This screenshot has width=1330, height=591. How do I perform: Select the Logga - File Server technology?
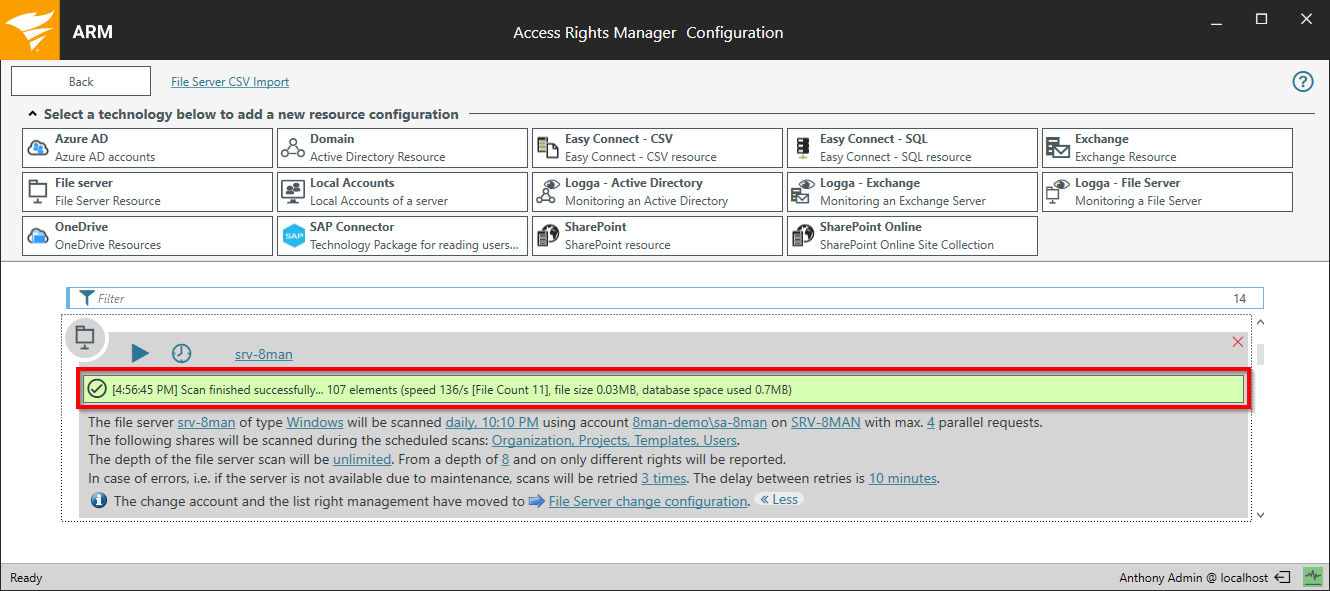tap(1167, 192)
